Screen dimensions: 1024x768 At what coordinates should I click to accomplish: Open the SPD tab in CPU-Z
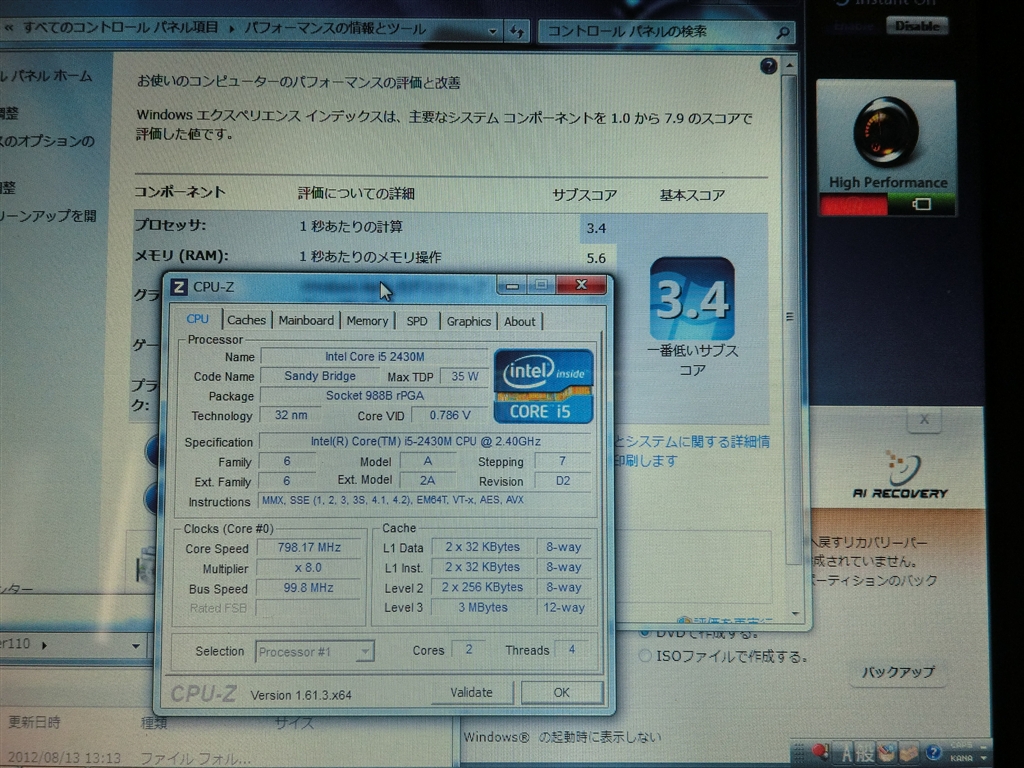pos(416,321)
